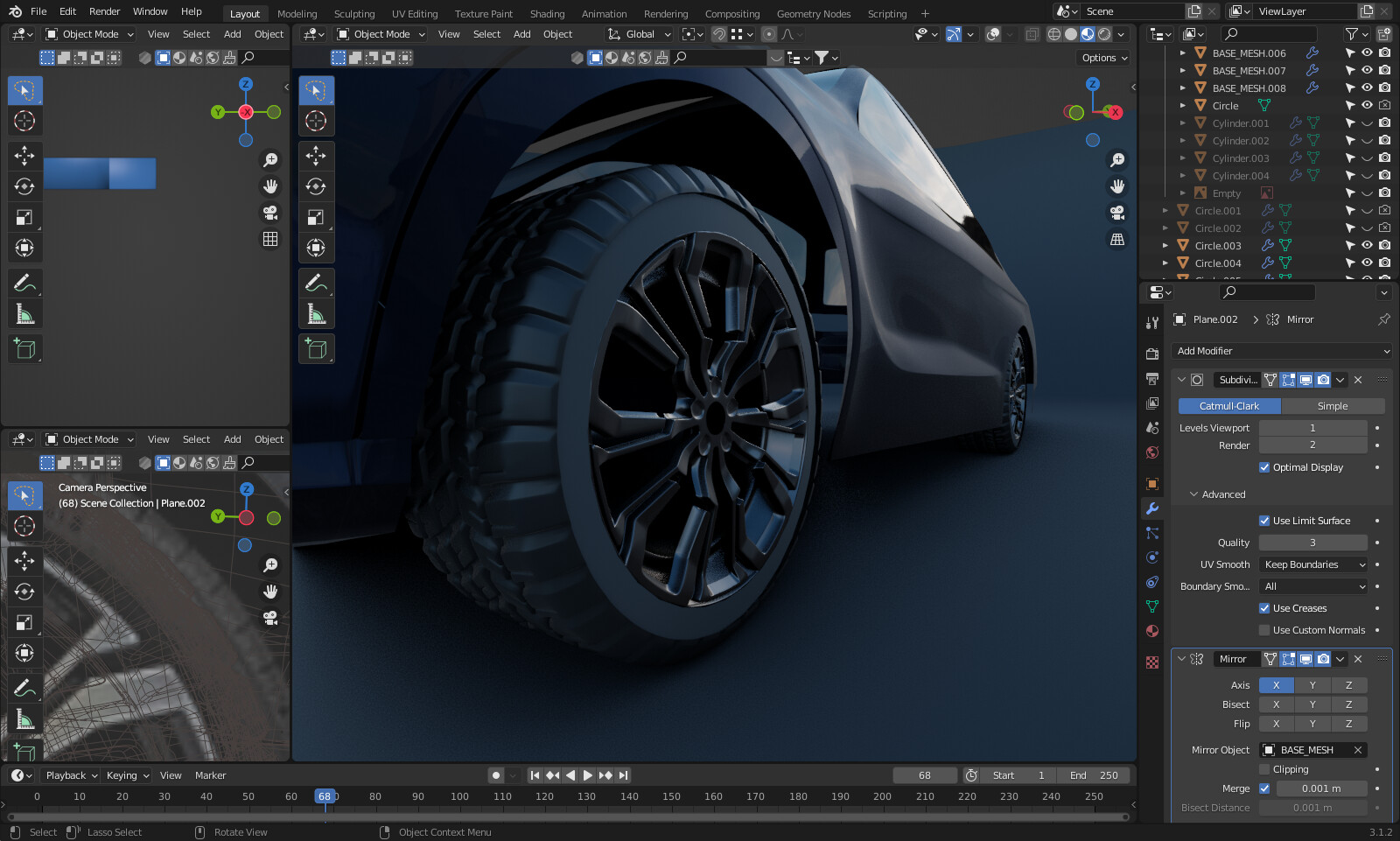Toggle camera view in main viewport
1400x841 pixels.
click(1117, 213)
